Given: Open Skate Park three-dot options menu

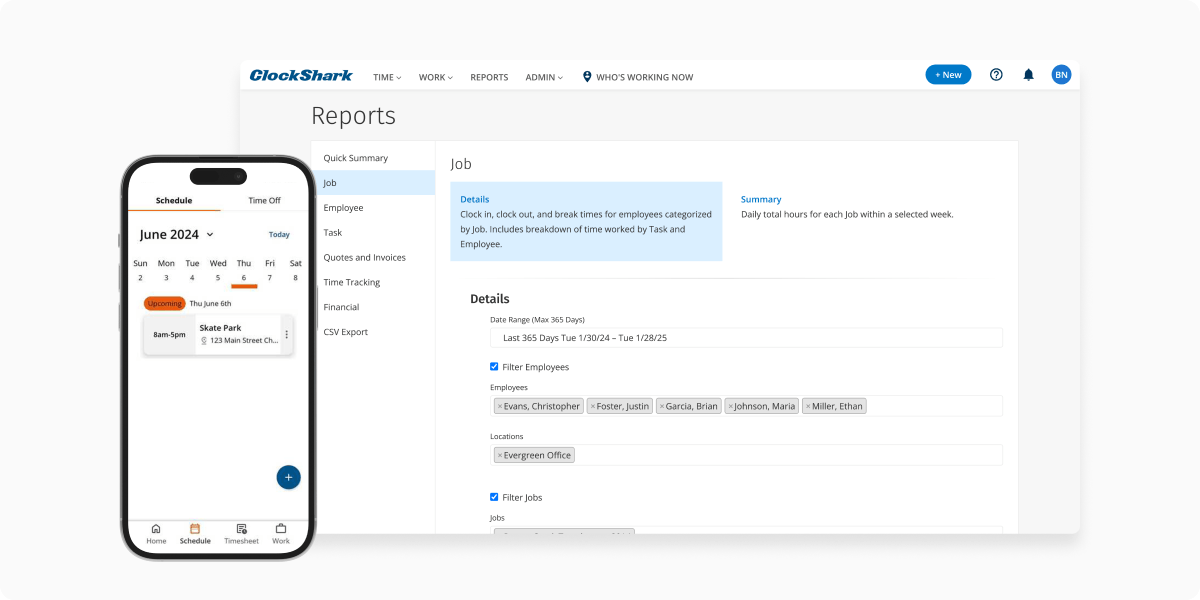Looking at the screenshot, I should tap(286, 335).
